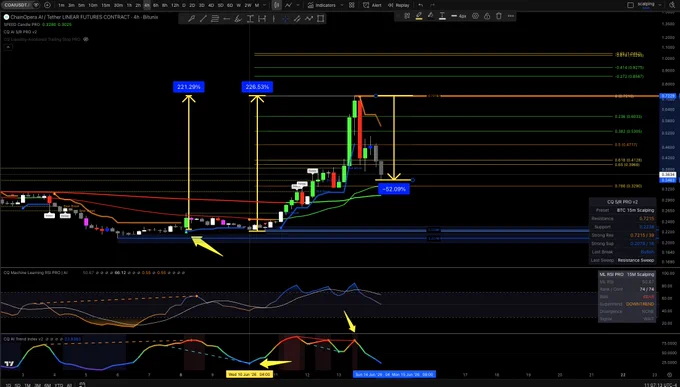This screenshot has width=680, height=387.
Task: Open the indicator templates grid icon
Action: (x=351, y=5)
